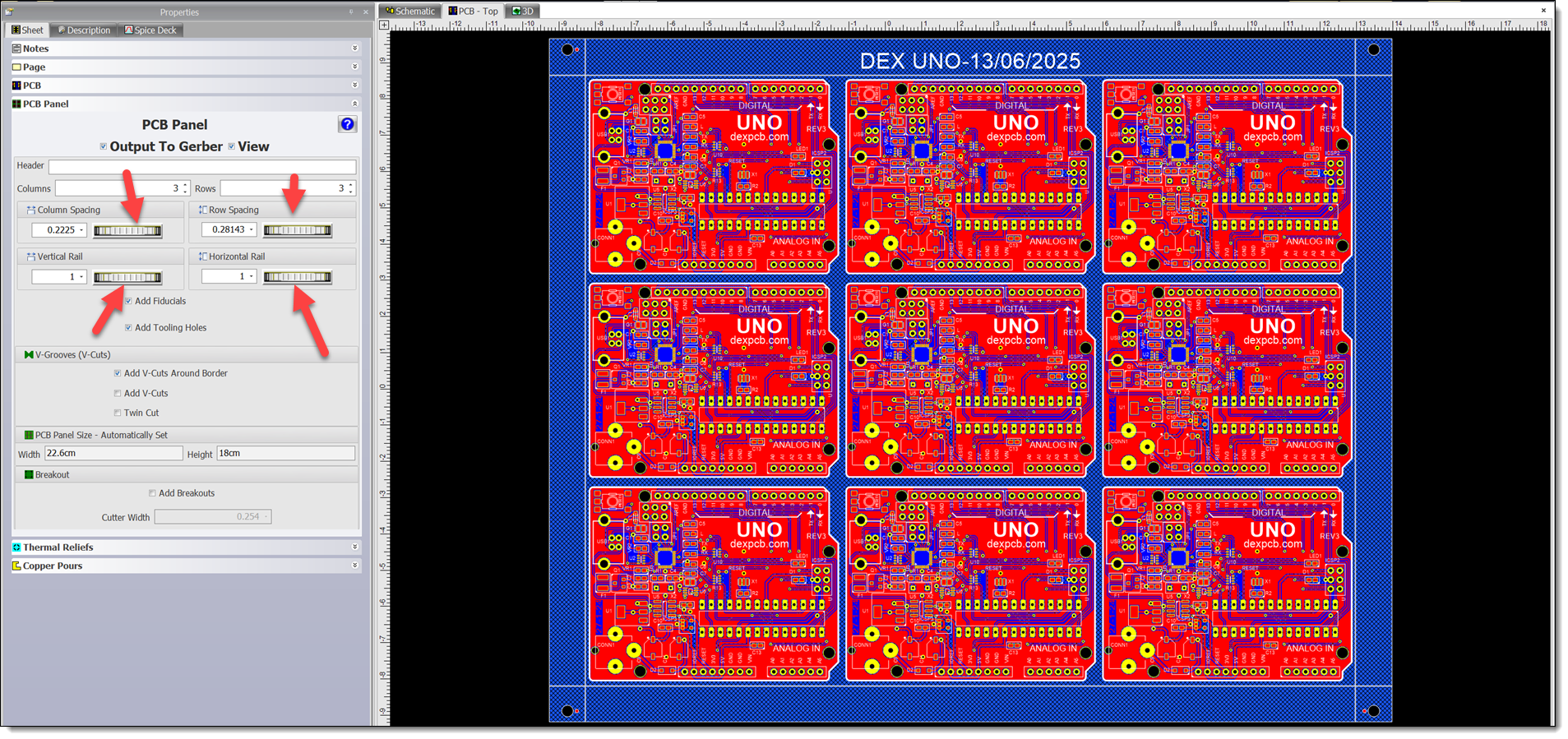Switch to the Description tab
The image size is (1568, 739).
pyautogui.click(x=83, y=30)
